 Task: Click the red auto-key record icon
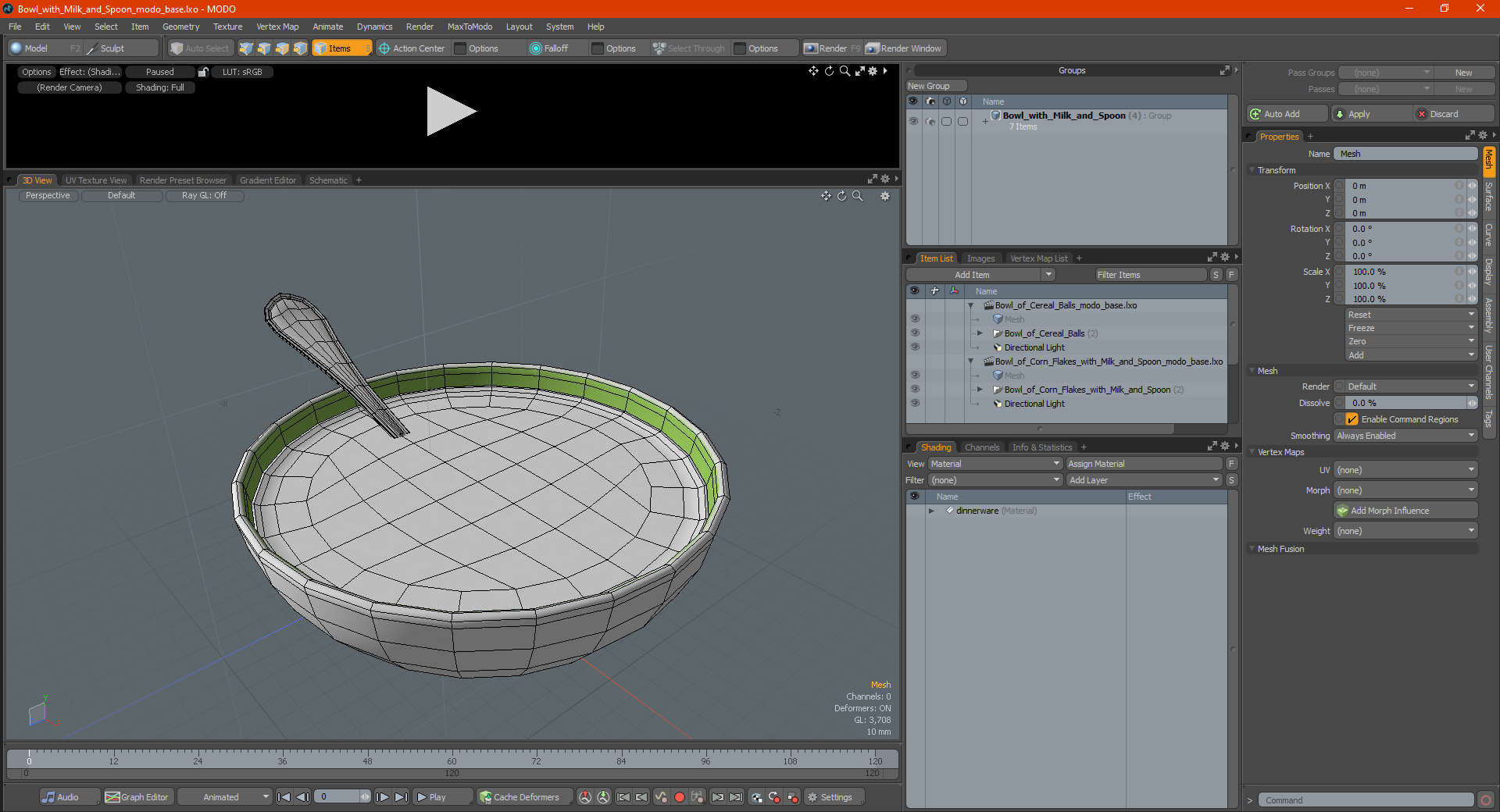click(x=680, y=797)
